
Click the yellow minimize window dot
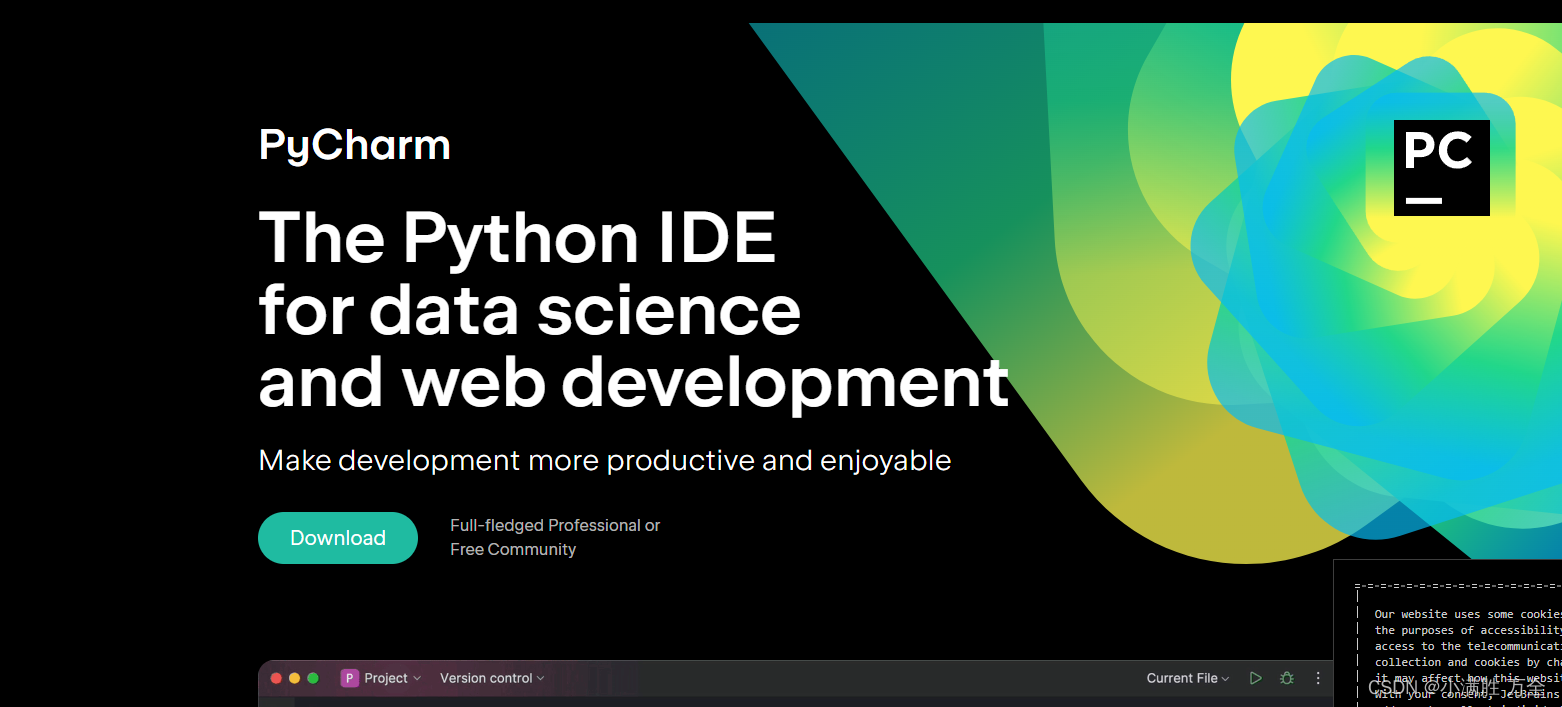click(x=294, y=678)
